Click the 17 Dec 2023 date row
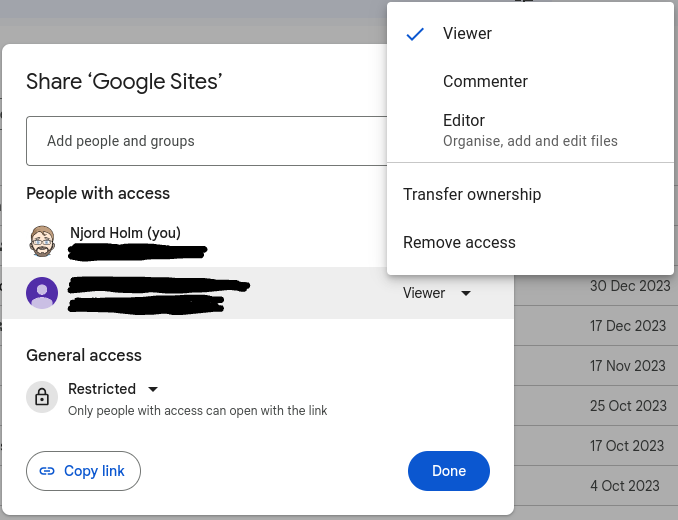678x520 pixels. click(628, 325)
